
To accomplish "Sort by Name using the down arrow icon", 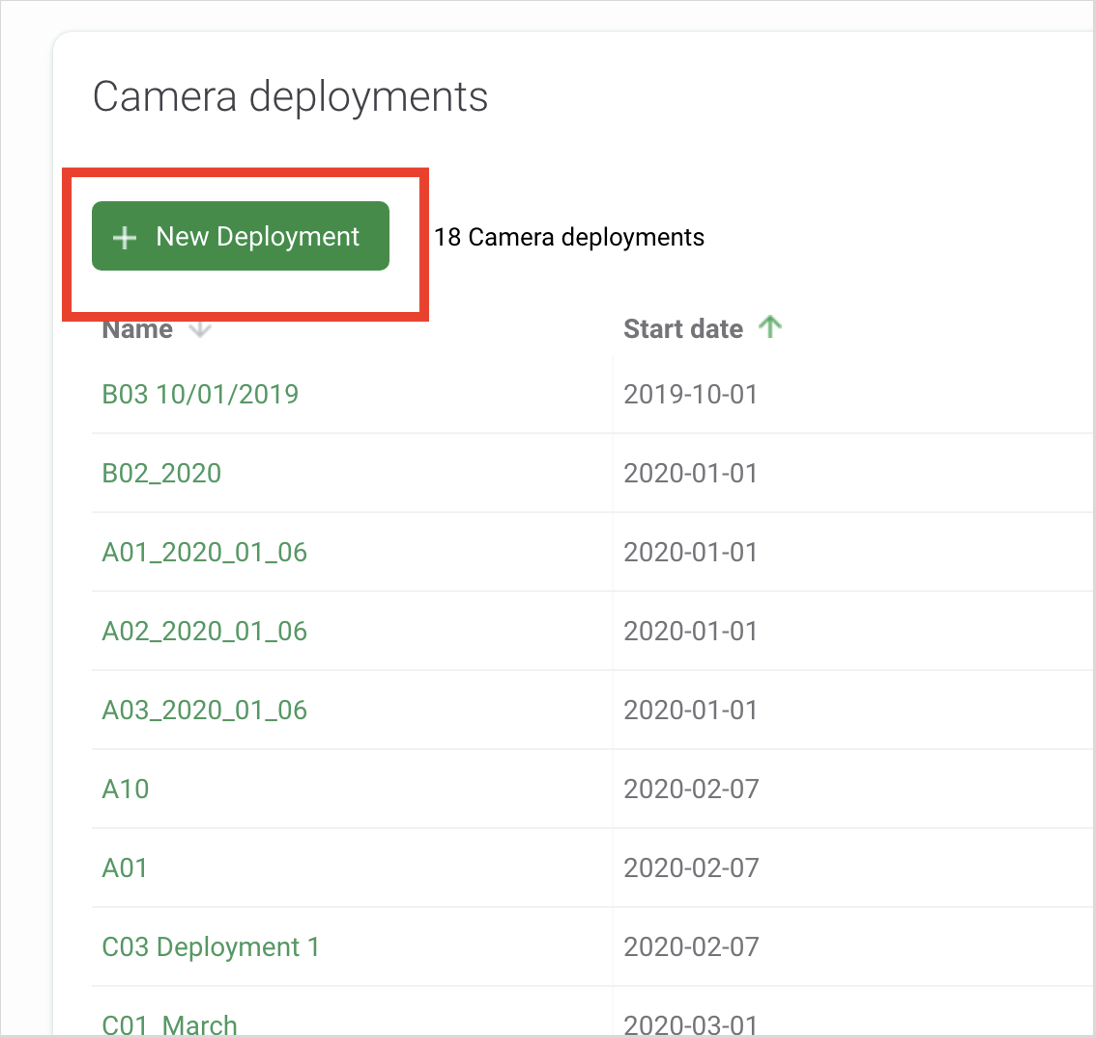I will click(x=200, y=329).
